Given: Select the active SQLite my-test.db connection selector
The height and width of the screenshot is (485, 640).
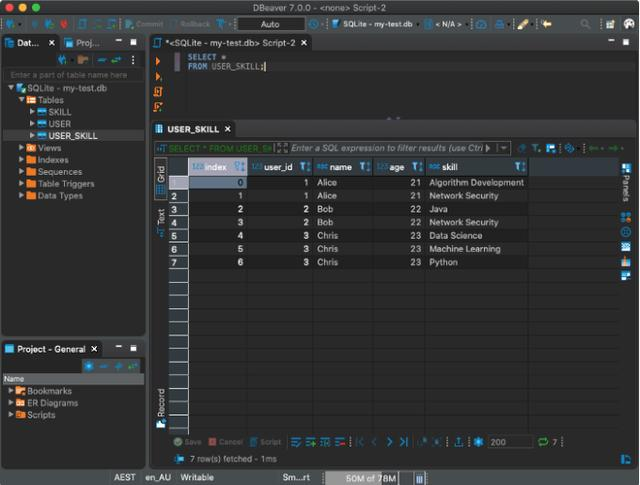Looking at the screenshot, I should [x=378, y=23].
